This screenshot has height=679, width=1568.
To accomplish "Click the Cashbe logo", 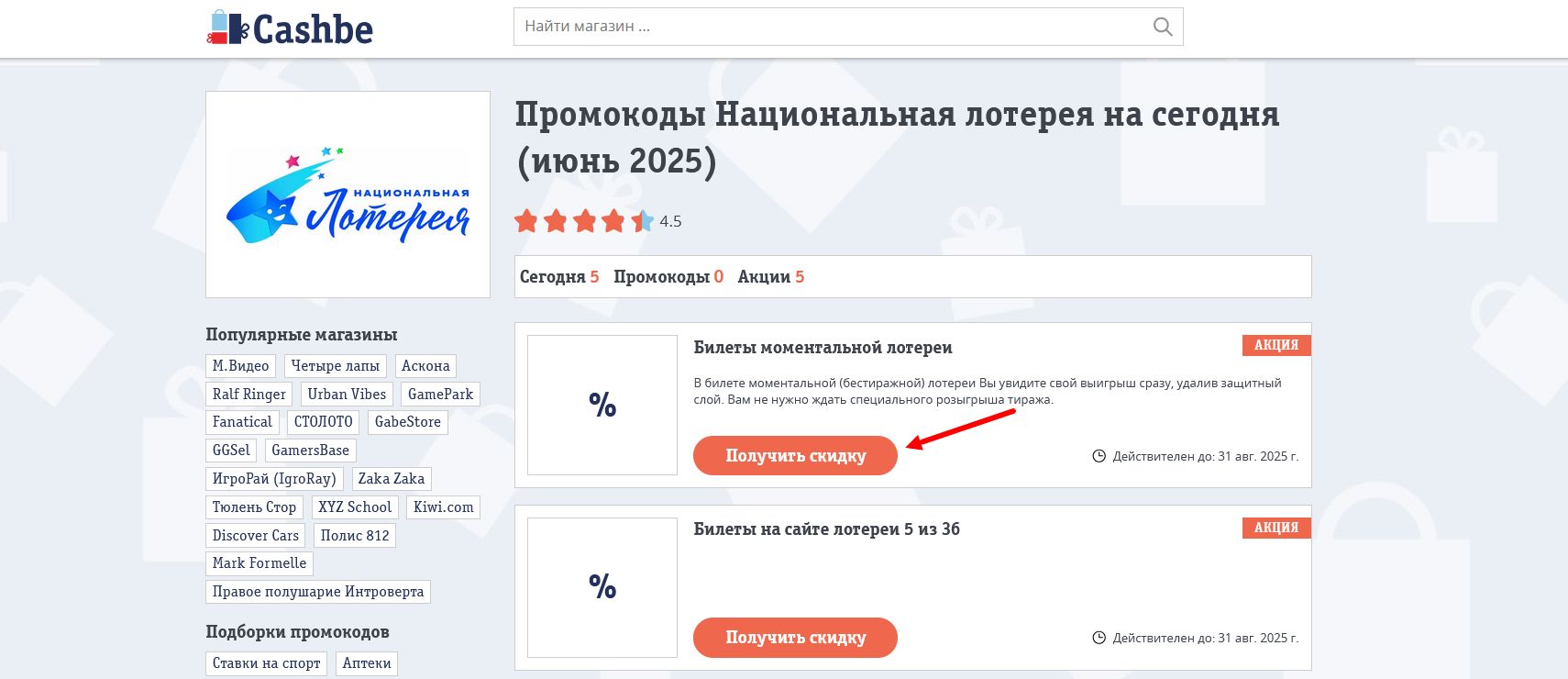I will point(290,28).
